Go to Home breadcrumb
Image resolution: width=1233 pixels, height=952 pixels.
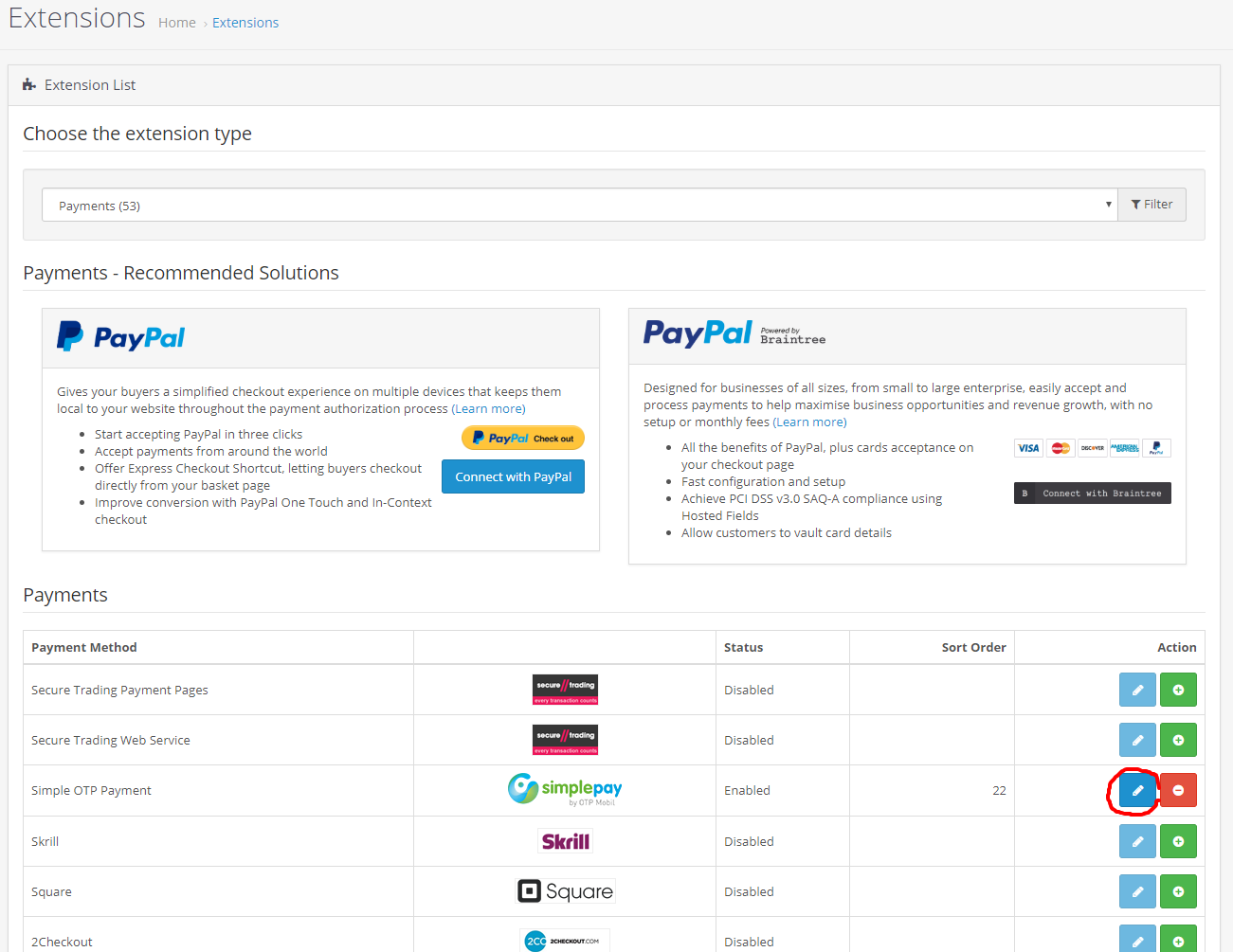(177, 23)
